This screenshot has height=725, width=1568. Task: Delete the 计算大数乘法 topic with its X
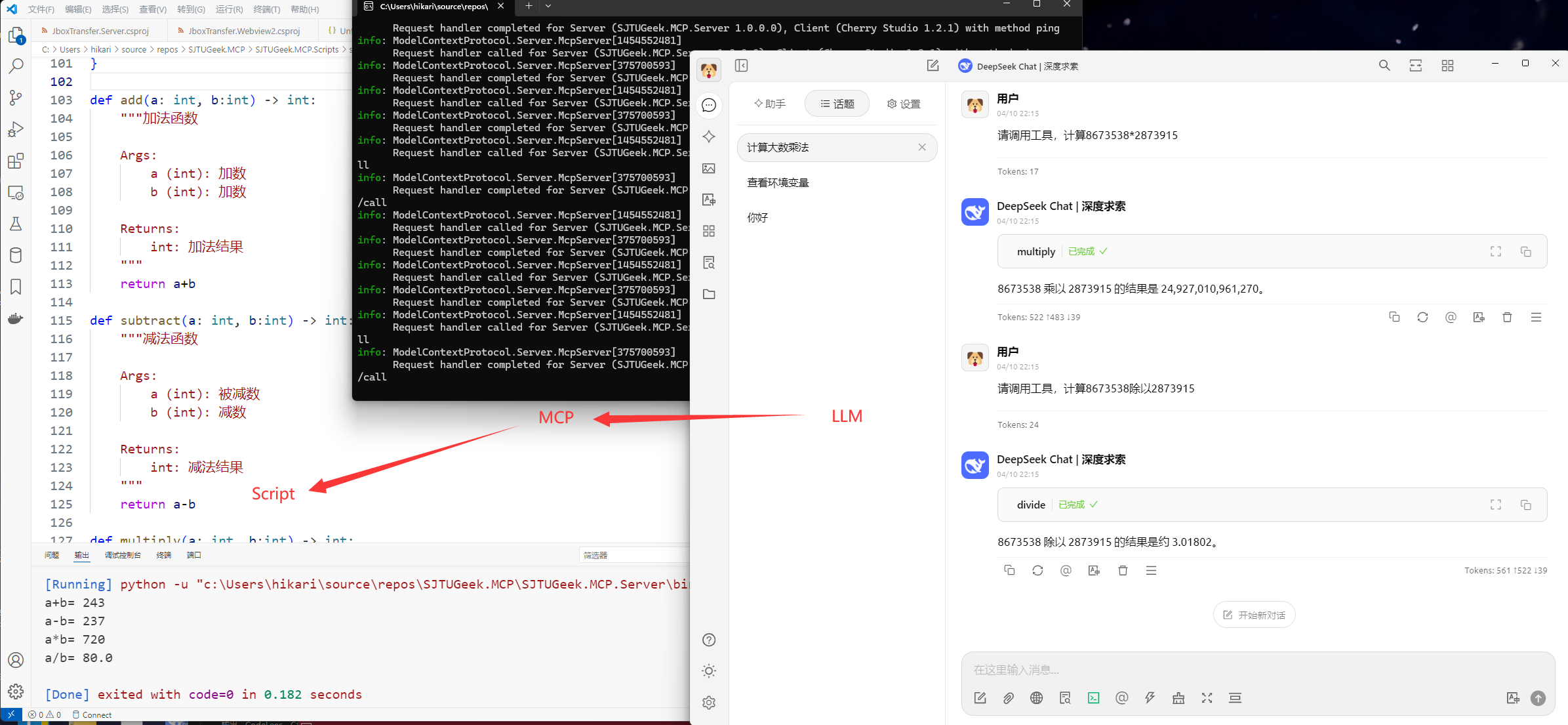pos(922,147)
